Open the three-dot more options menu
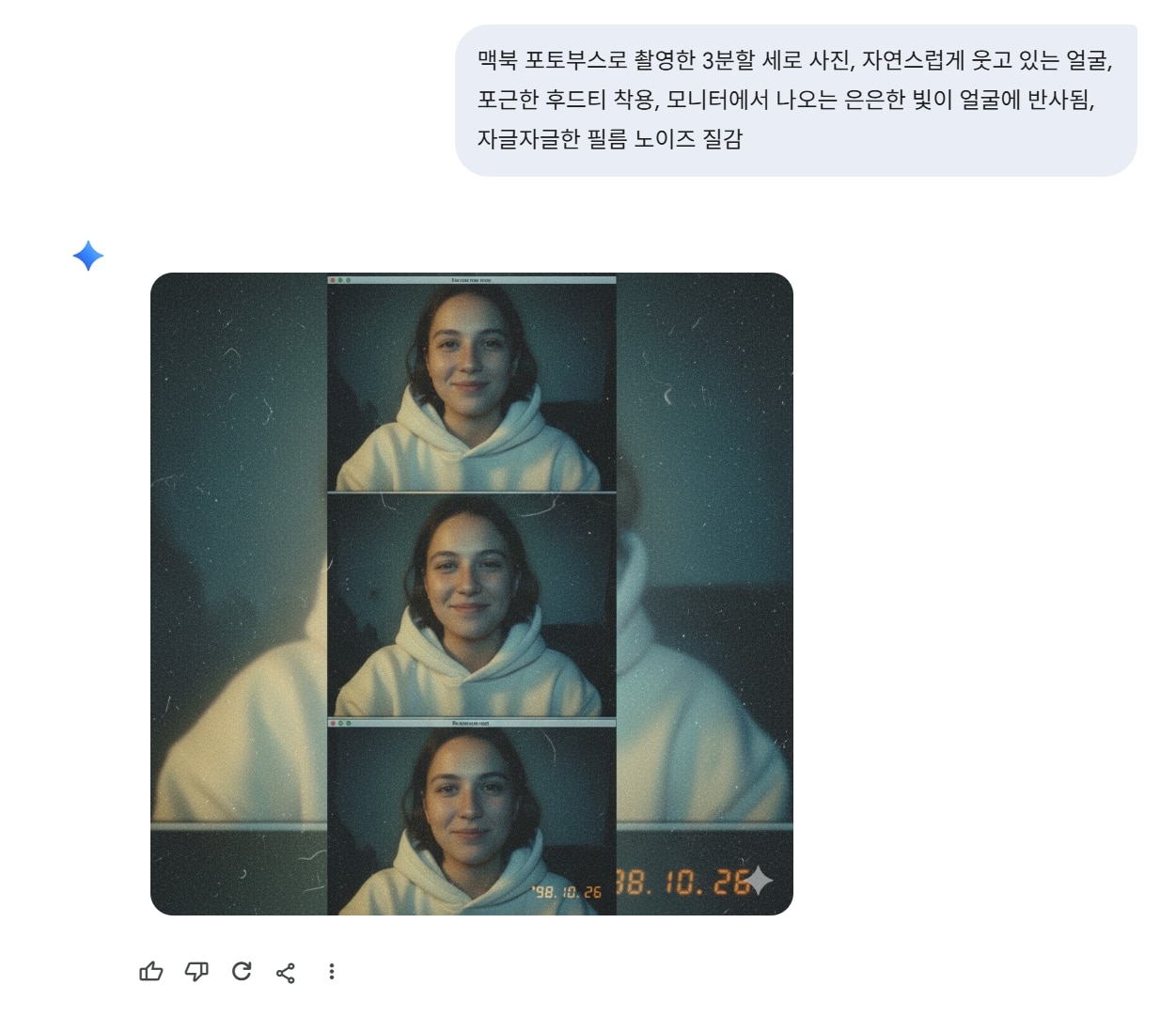 coord(331,973)
